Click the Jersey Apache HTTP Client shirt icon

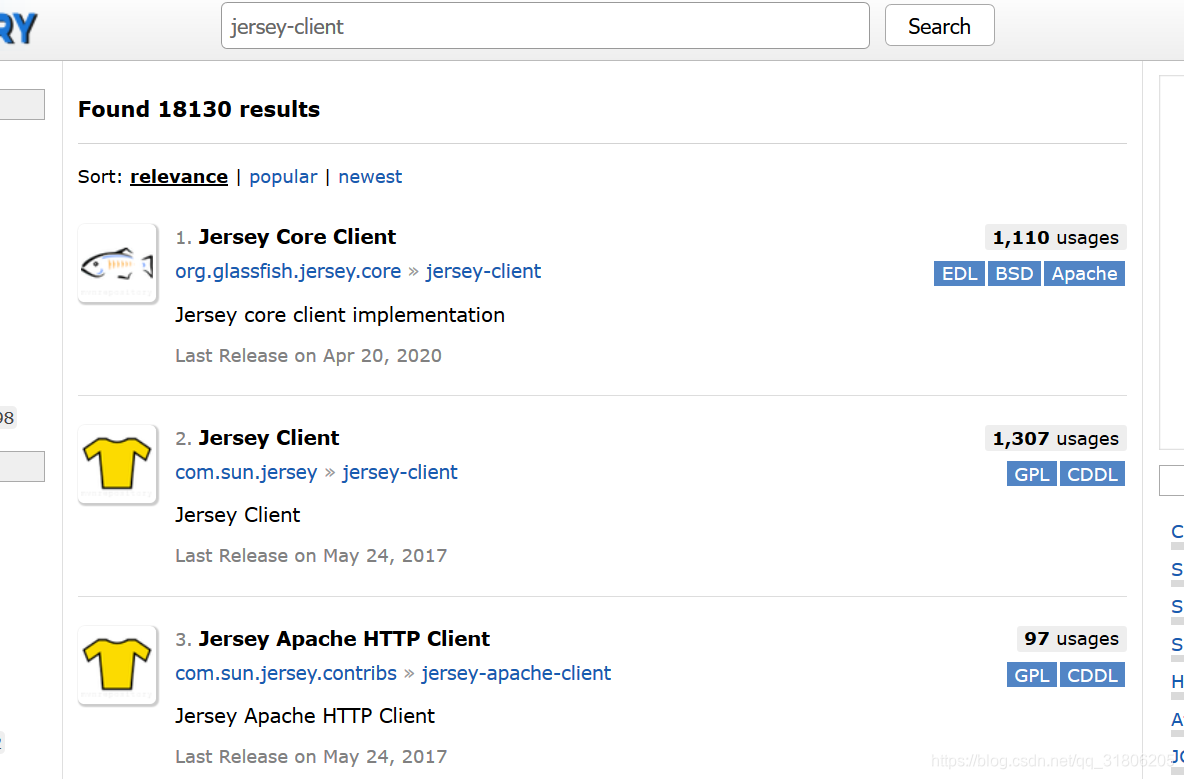(117, 665)
